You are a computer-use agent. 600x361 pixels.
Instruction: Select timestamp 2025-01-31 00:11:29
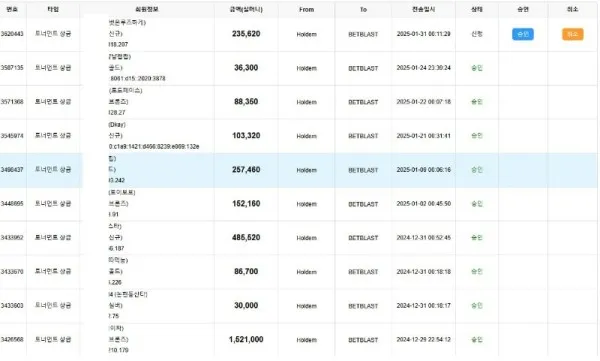click(424, 34)
